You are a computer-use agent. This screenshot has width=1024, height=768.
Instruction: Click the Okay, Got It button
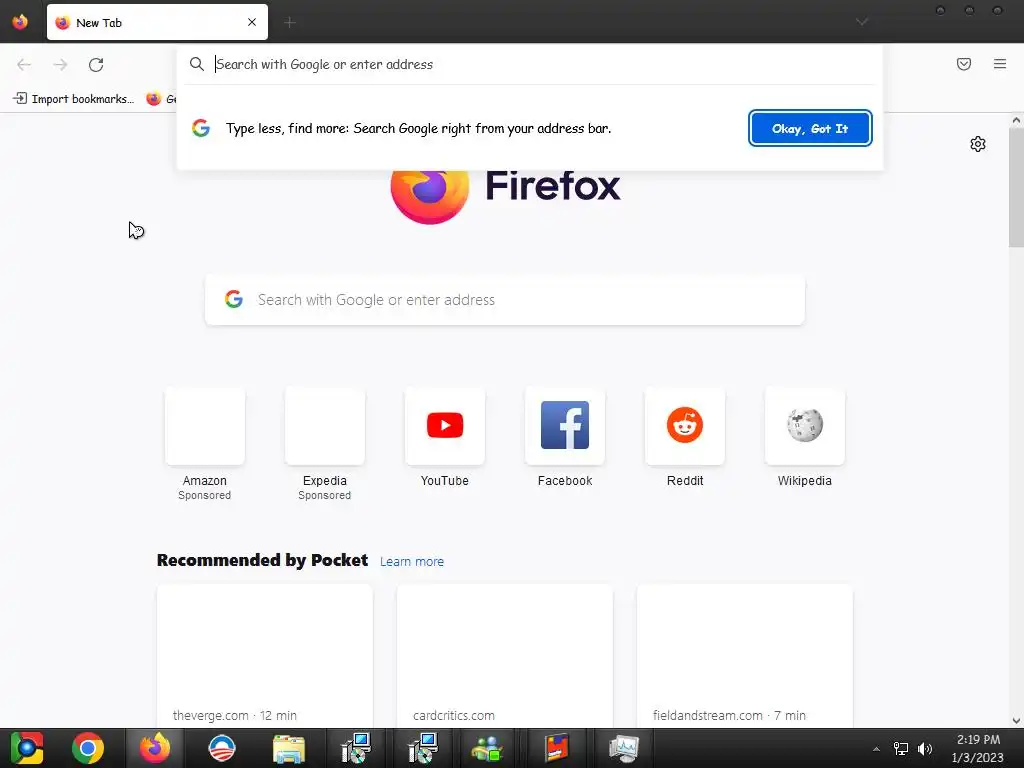810,128
